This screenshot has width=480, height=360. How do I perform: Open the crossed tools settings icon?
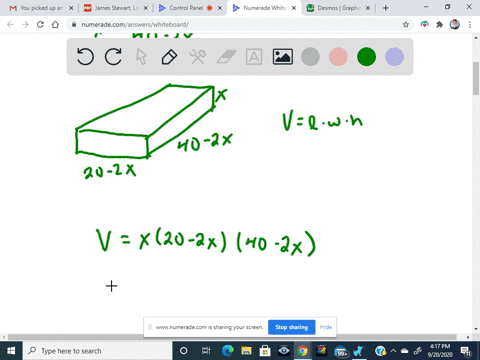click(x=198, y=57)
